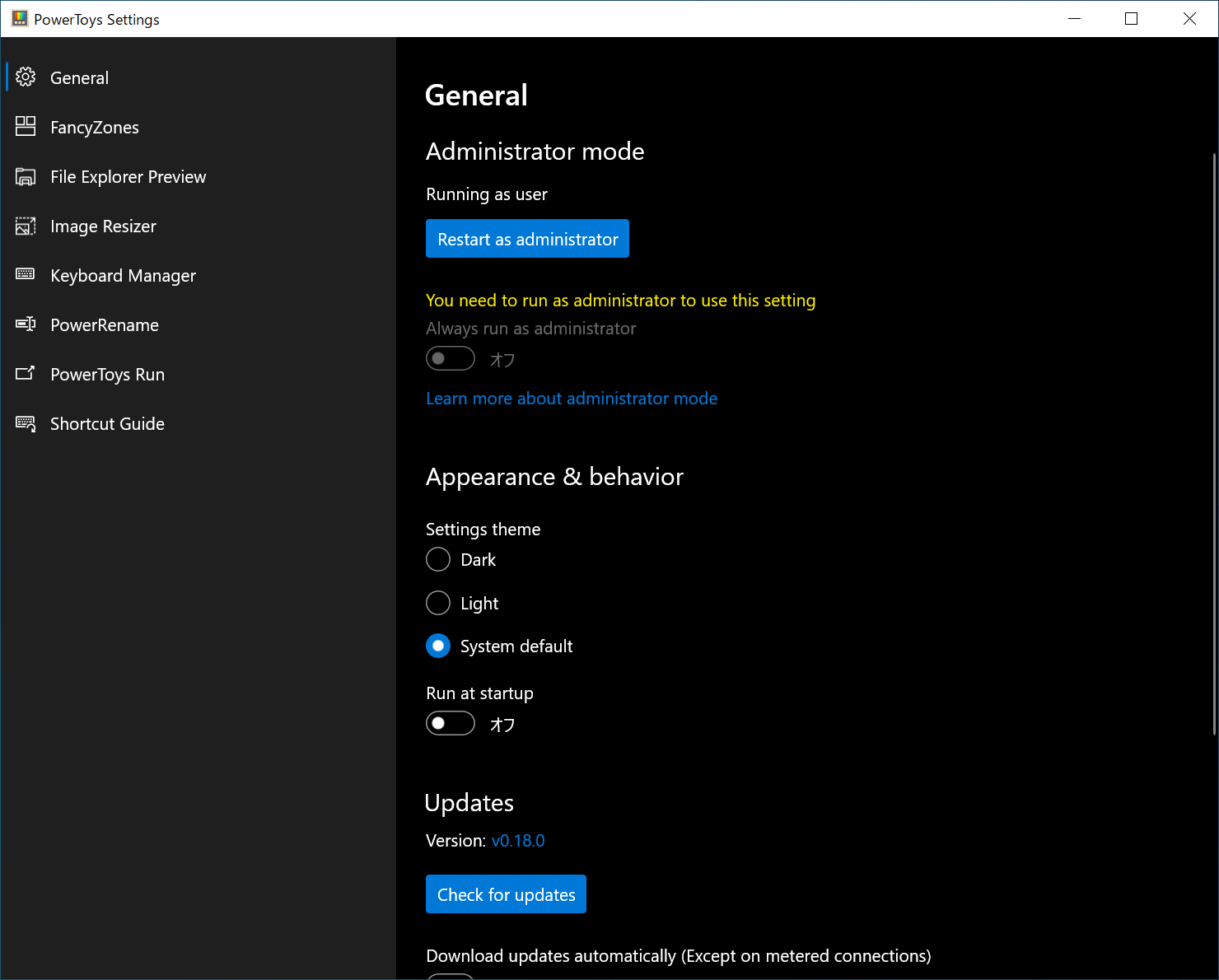Click the PowerToys Run icon
This screenshot has height=980, width=1219.
point(26,373)
